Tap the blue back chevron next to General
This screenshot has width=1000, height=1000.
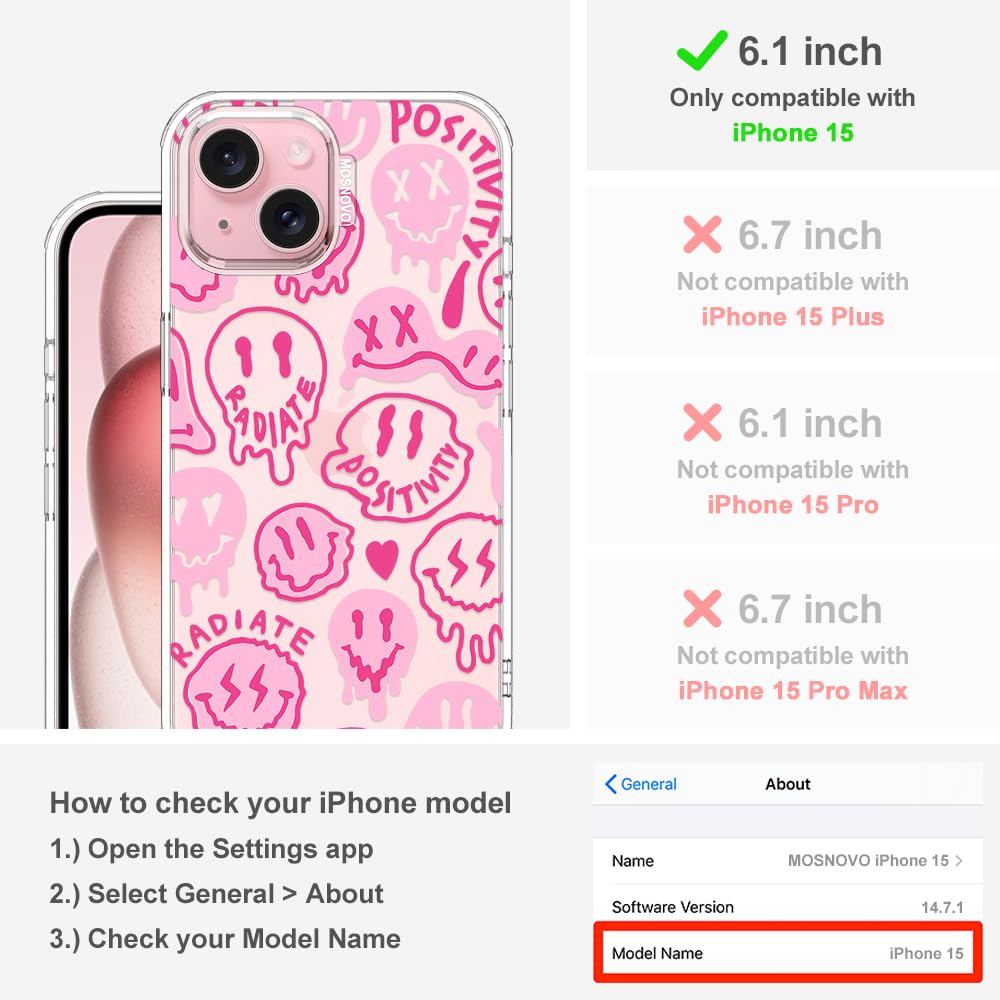pyautogui.click(x=610, y=784)
